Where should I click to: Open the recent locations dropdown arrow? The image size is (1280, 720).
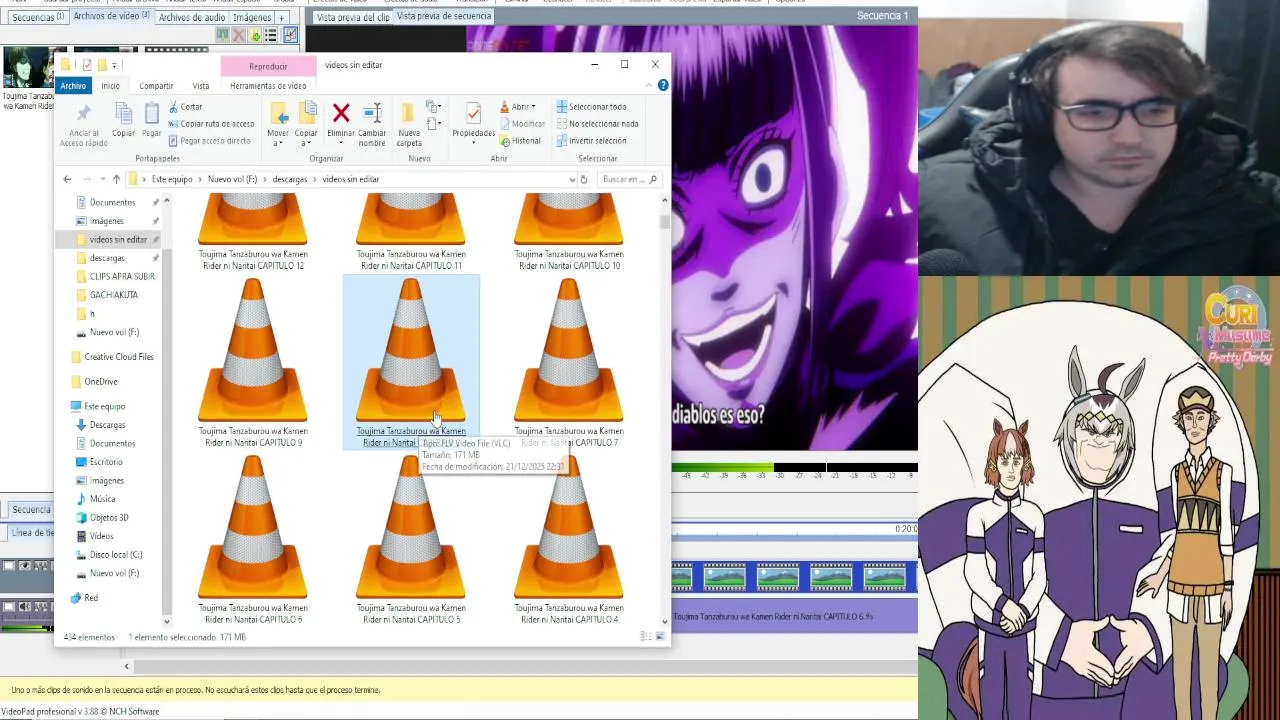[x=101, y=179]
